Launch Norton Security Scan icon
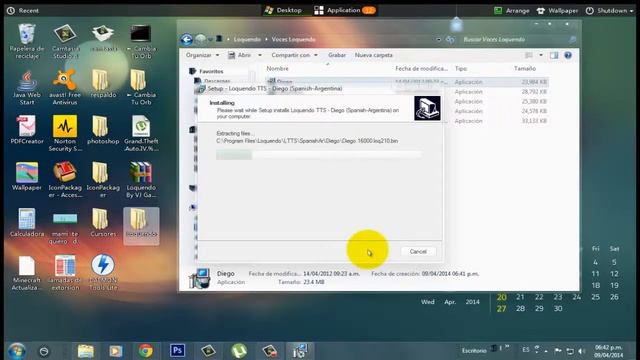Screen dimensions: 640x360 [x=65, y=133]
